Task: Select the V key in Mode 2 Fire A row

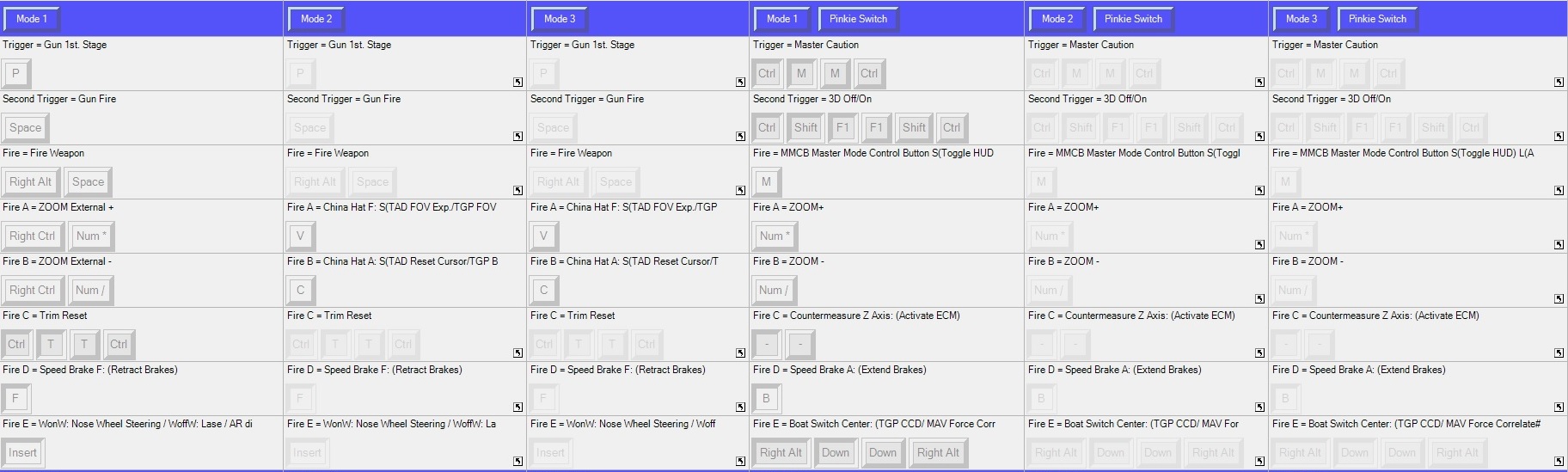Action: [300, 236]
